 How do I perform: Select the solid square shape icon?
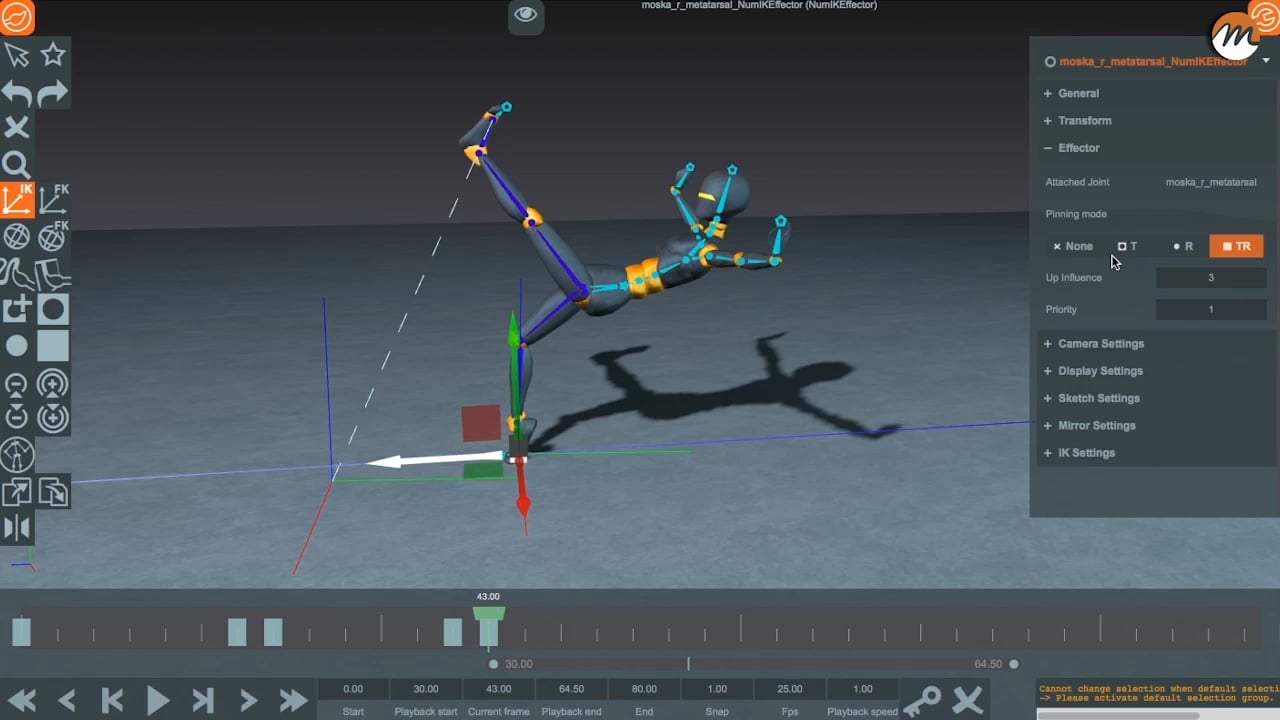53,346
